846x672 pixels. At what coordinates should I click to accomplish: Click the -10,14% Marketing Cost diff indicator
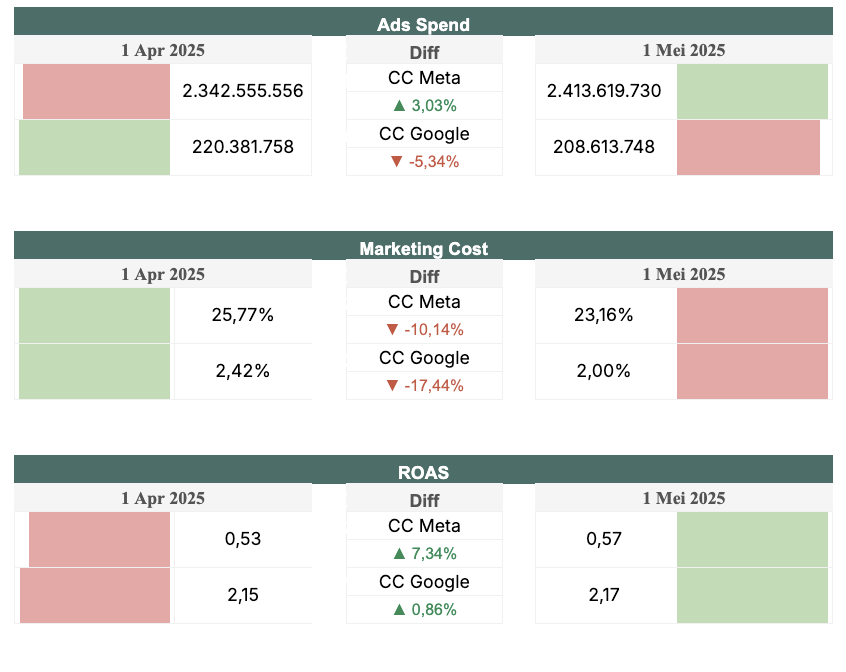coord(424,329)
